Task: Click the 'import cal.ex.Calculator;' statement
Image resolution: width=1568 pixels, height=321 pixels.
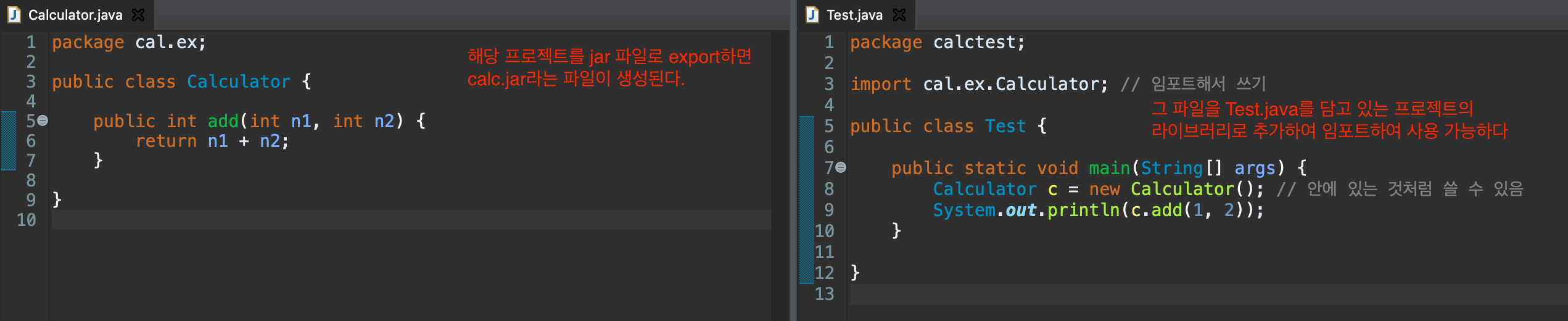Action: (x=979, y=84)
